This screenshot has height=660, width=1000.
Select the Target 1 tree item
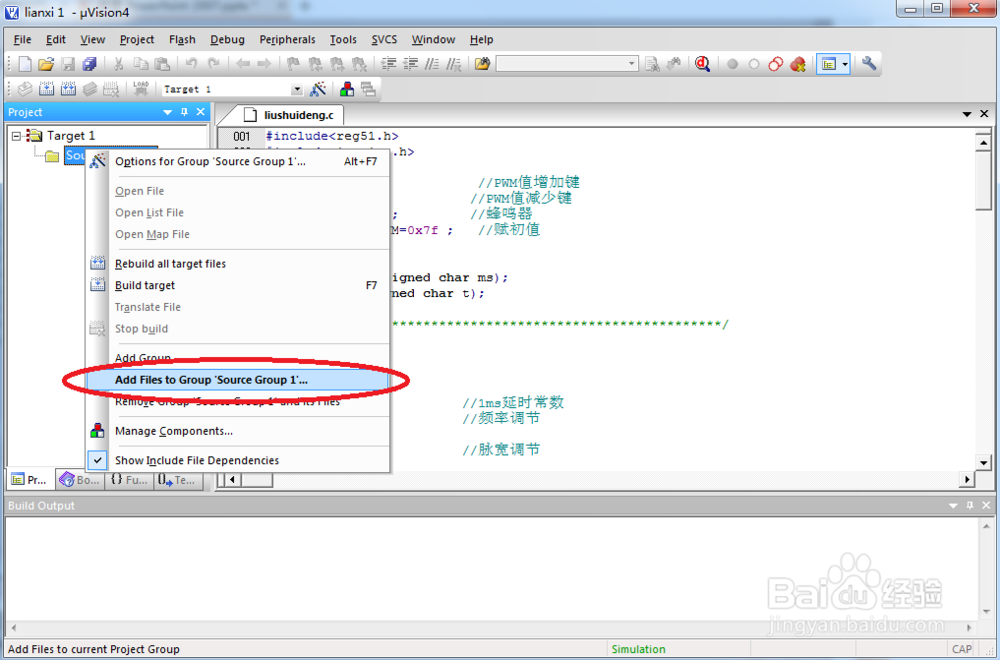70,136
